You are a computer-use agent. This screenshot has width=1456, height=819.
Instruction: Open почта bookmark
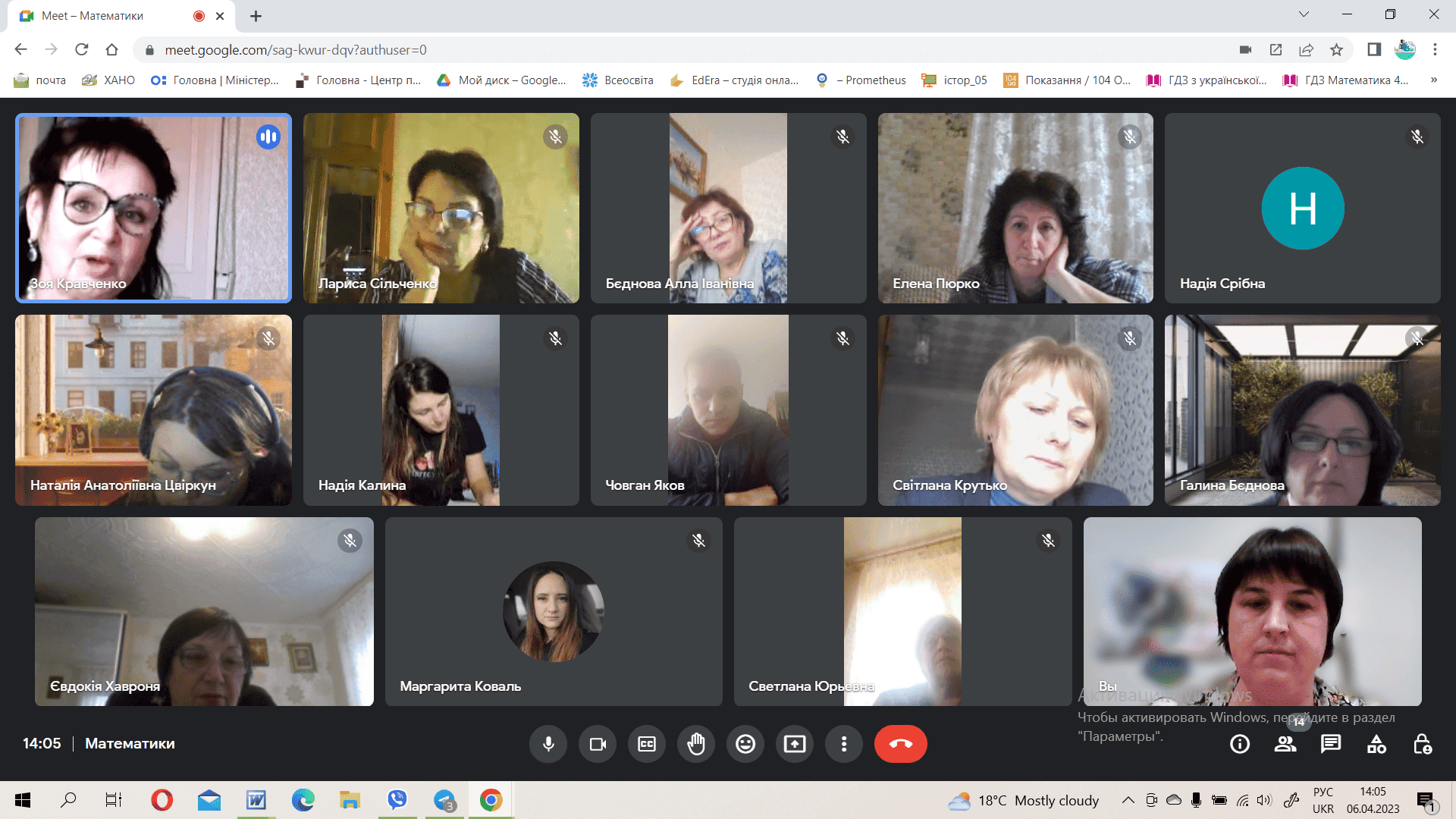[x=40, y=80]
